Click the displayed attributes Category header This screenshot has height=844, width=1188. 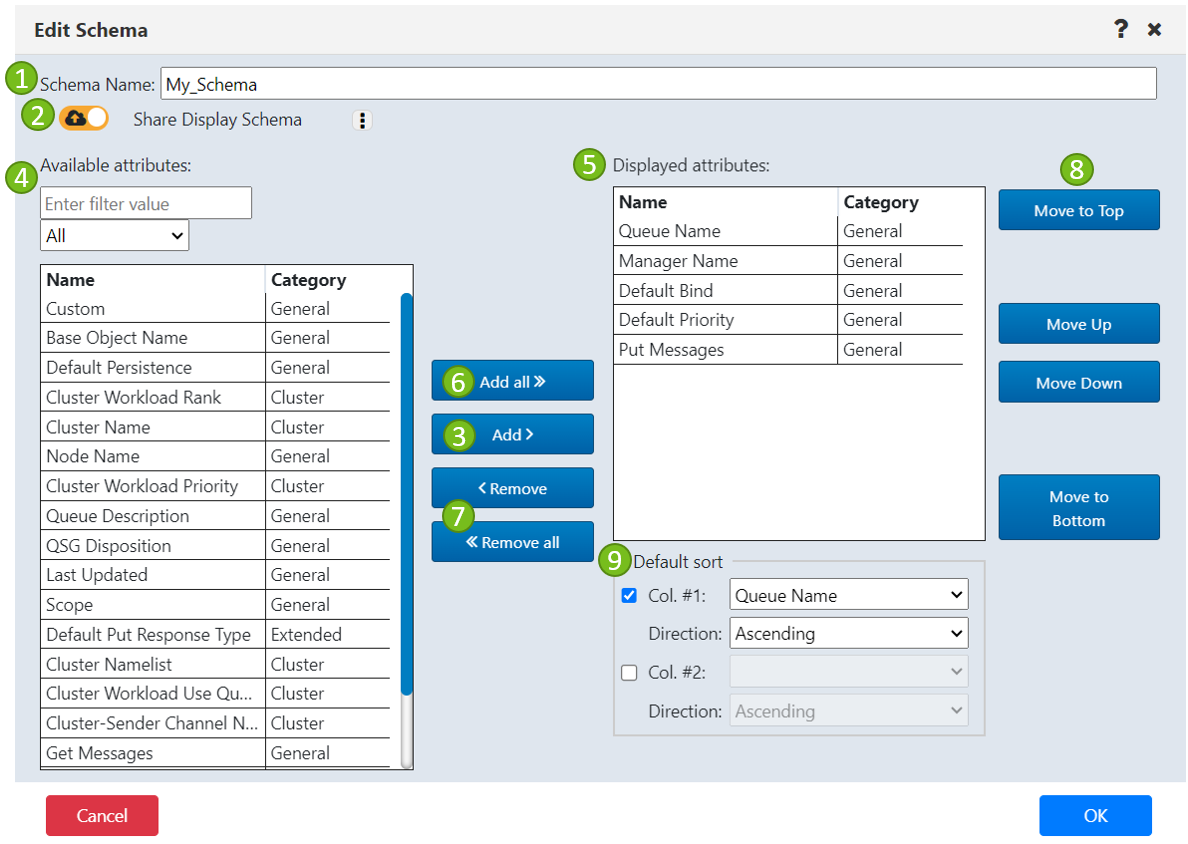(x=900, y=202)
